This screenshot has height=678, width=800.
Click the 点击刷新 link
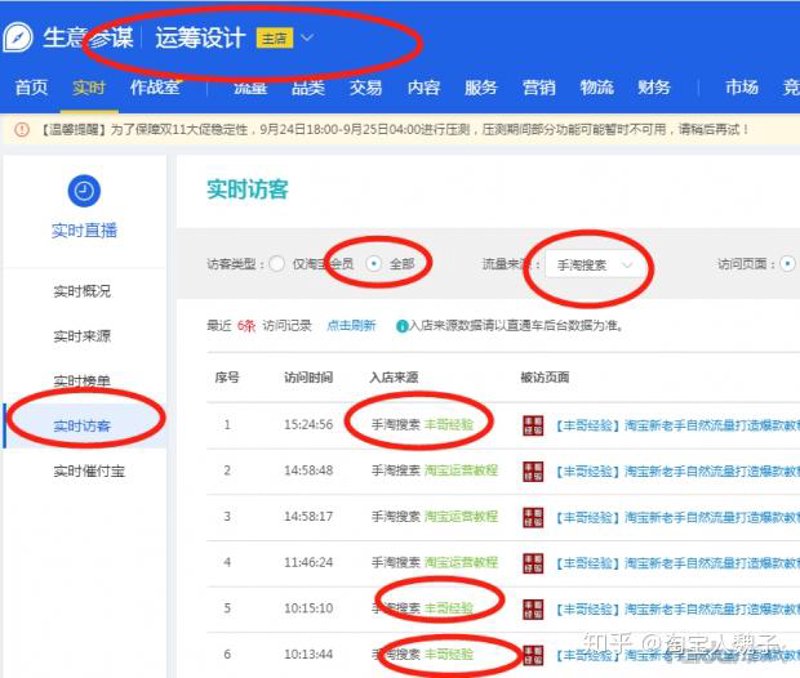351,325
